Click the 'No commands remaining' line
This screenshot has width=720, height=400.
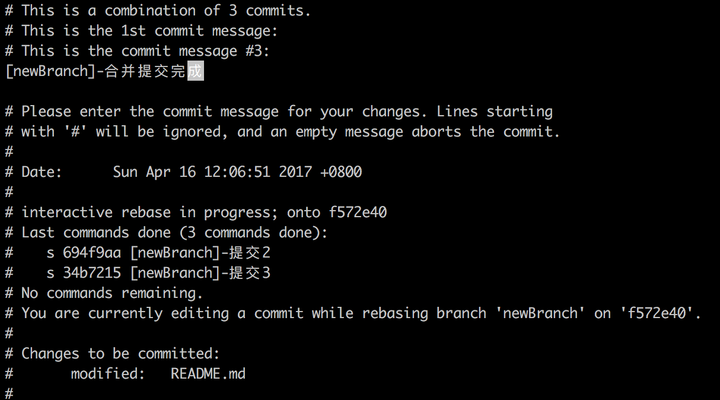click(104, 293)
